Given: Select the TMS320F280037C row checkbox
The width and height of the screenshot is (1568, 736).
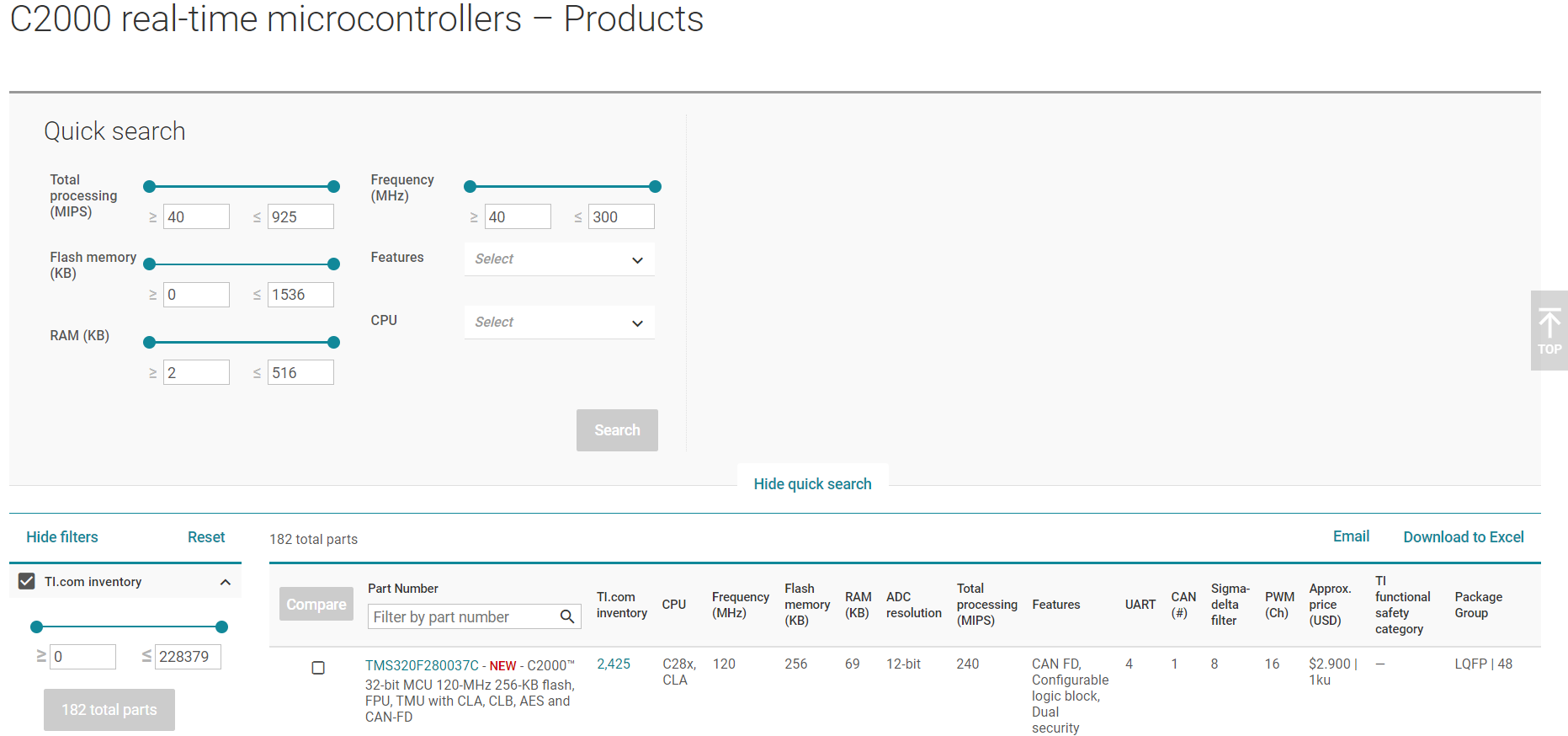Looking at the screenshot, I should [x=318, y=668].
